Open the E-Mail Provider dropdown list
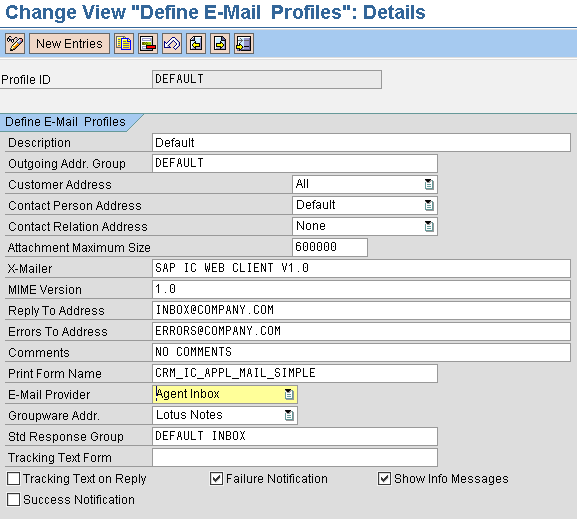This screenshot has width=577, height=519. 289,394
